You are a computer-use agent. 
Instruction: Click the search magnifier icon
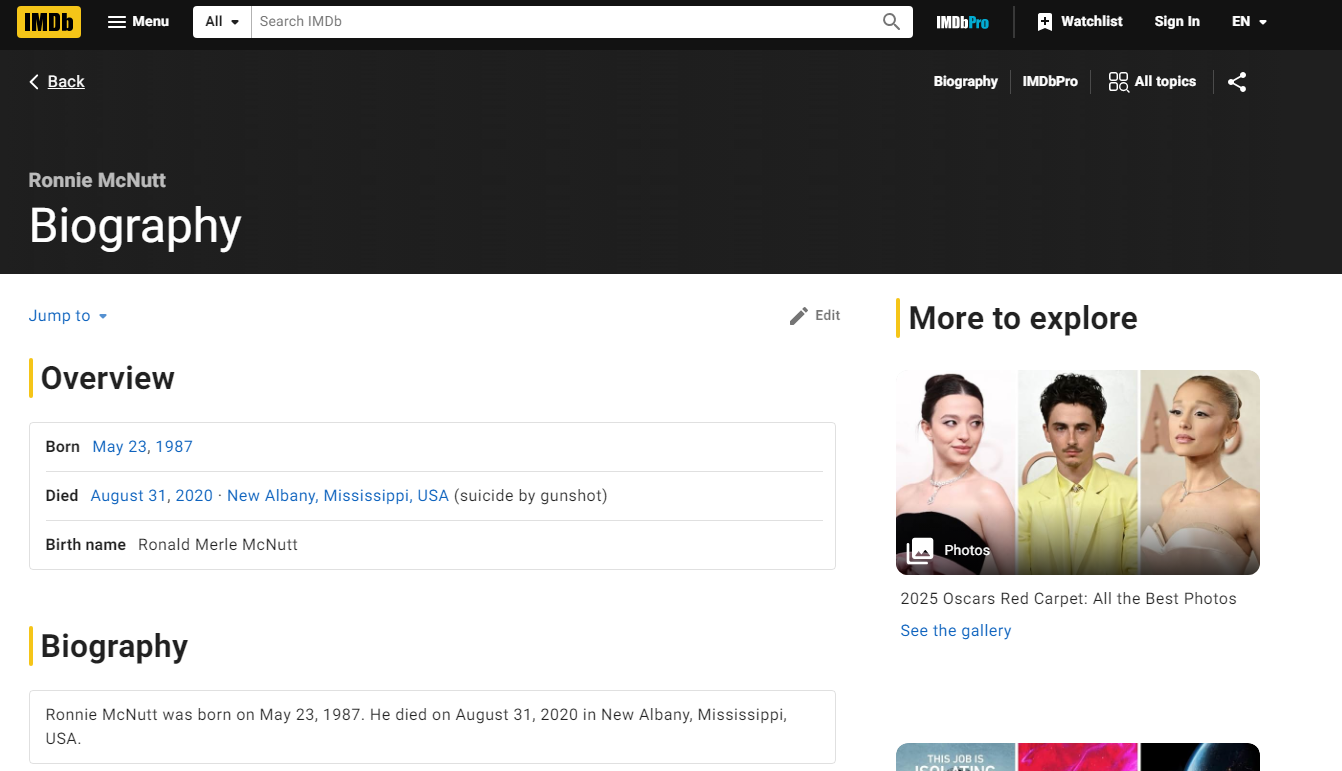click(x=891, y=22)
